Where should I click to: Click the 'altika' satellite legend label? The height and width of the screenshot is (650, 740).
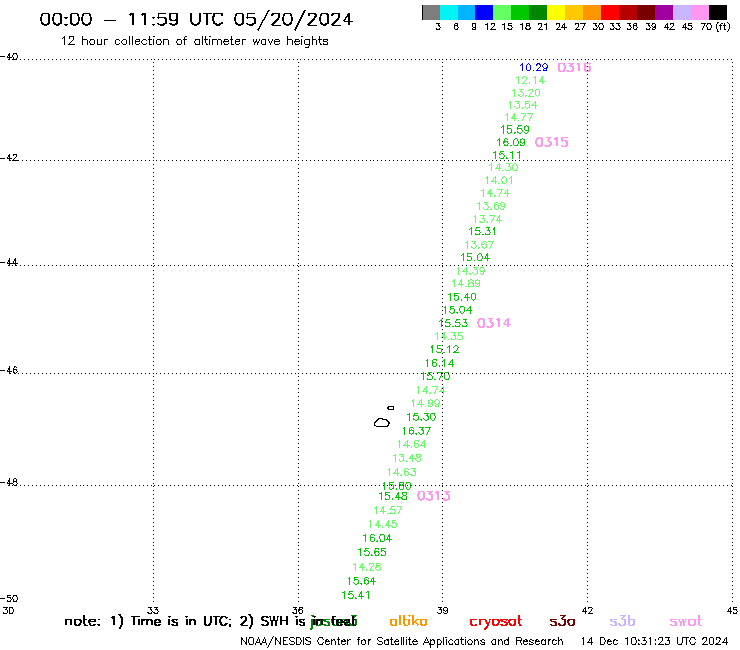coord(408,621)
